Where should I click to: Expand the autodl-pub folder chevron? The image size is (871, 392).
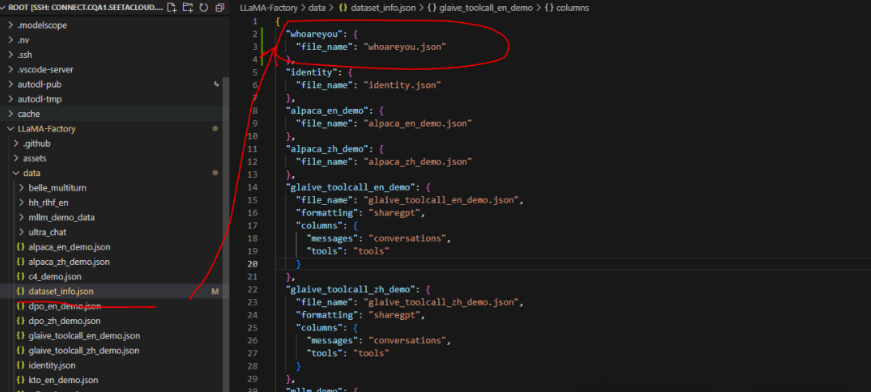[11, 84]
